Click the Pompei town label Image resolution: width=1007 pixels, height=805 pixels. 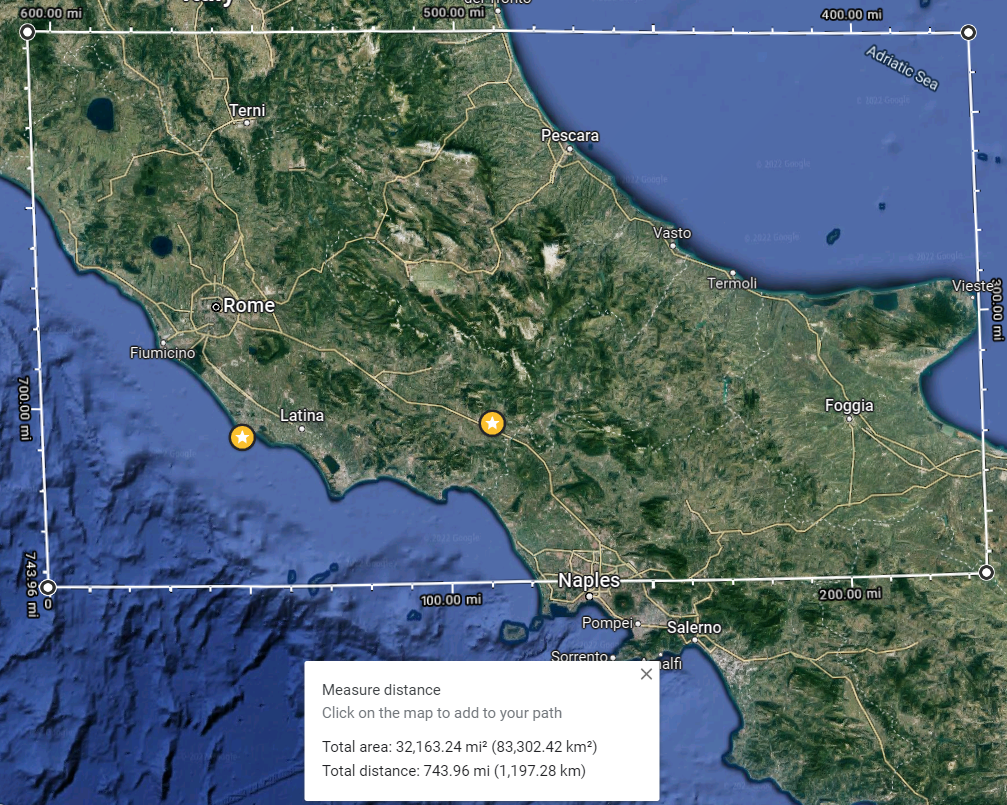[x=607, y=623]
